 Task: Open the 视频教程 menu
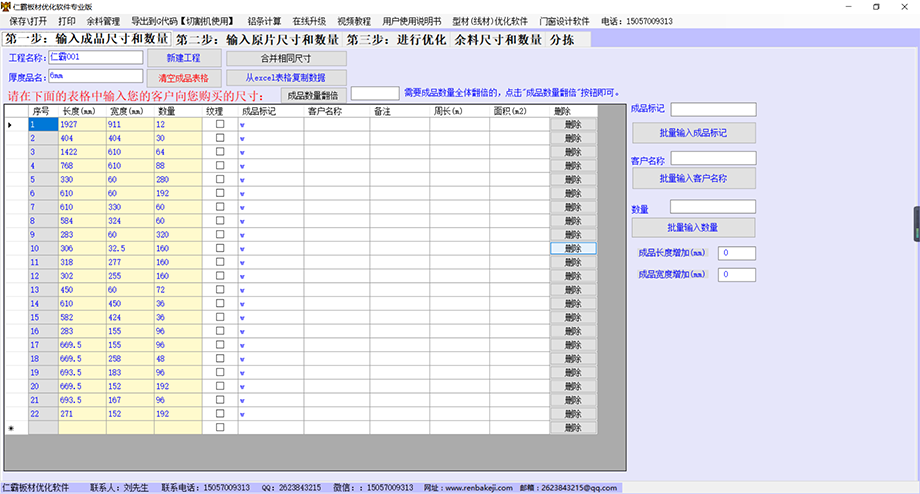[354, 21]
